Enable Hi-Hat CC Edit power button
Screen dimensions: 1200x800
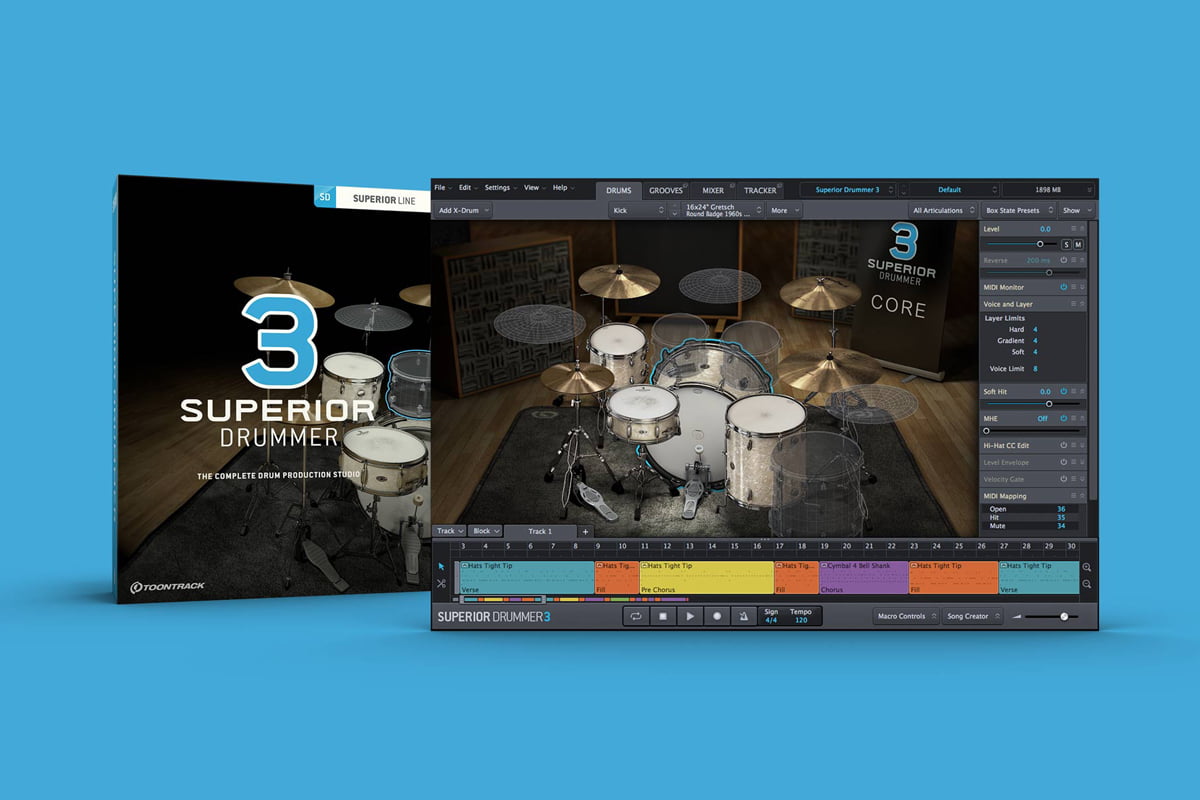(1063, 445)
